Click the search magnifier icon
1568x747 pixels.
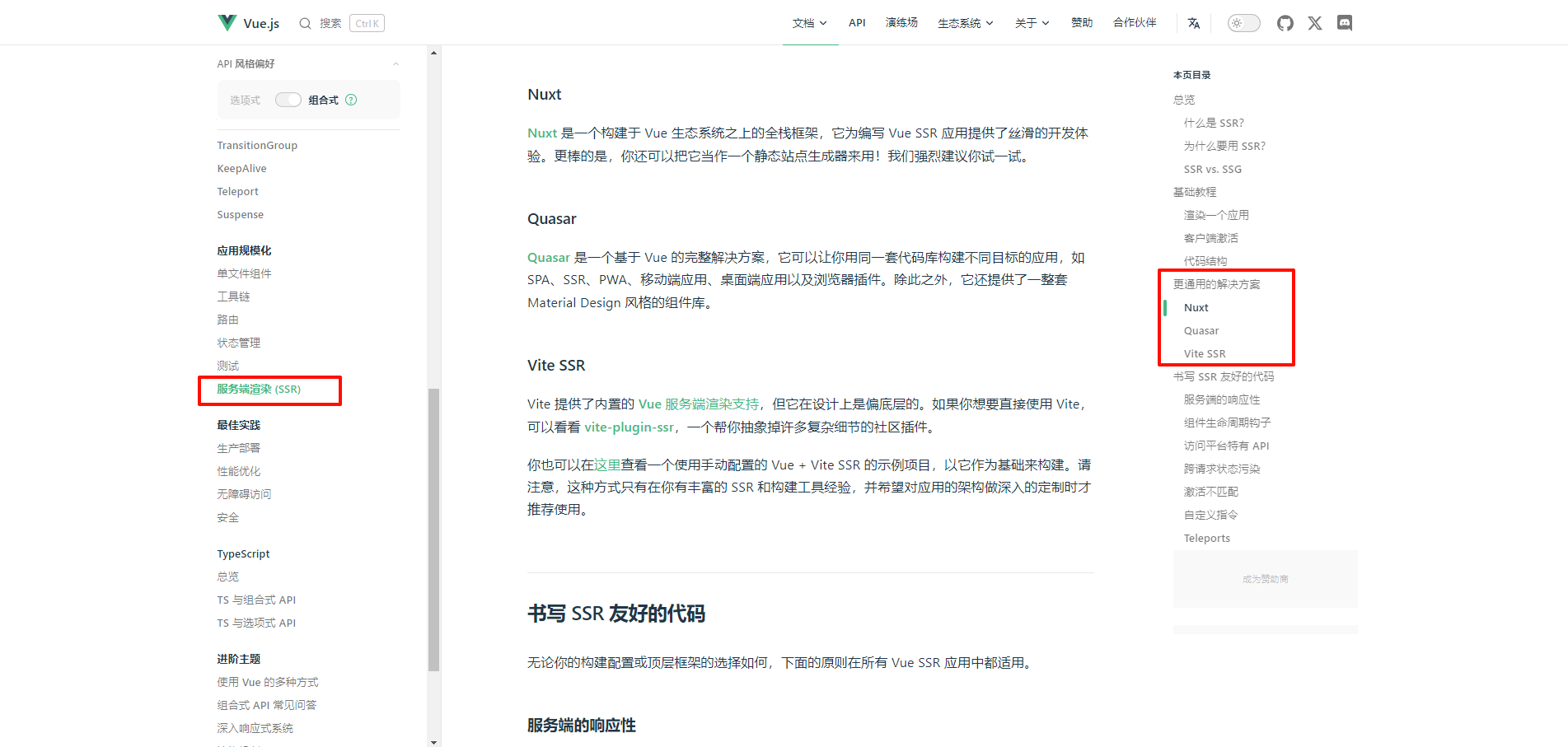pos(305,23)
